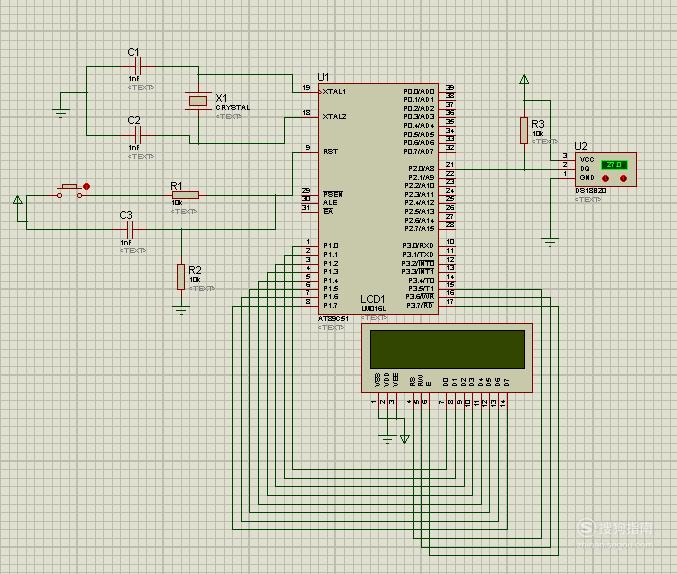Select the power terminal above R3
The height and width of the screenshot is (574, 677).
click(x=524, y=79)
